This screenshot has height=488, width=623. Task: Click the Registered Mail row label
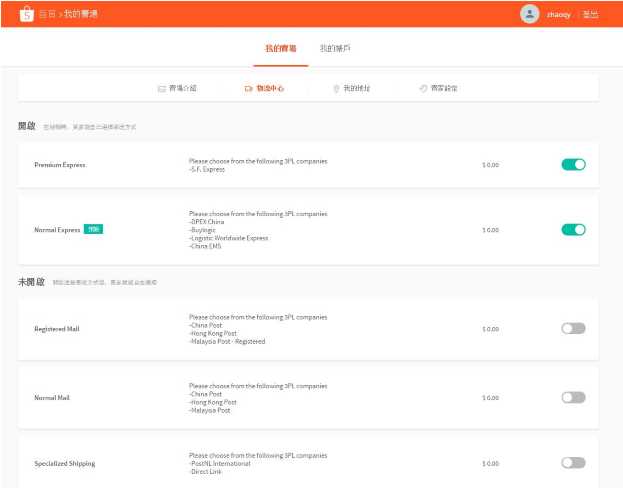pyautogui.click(x=56, y=328)
